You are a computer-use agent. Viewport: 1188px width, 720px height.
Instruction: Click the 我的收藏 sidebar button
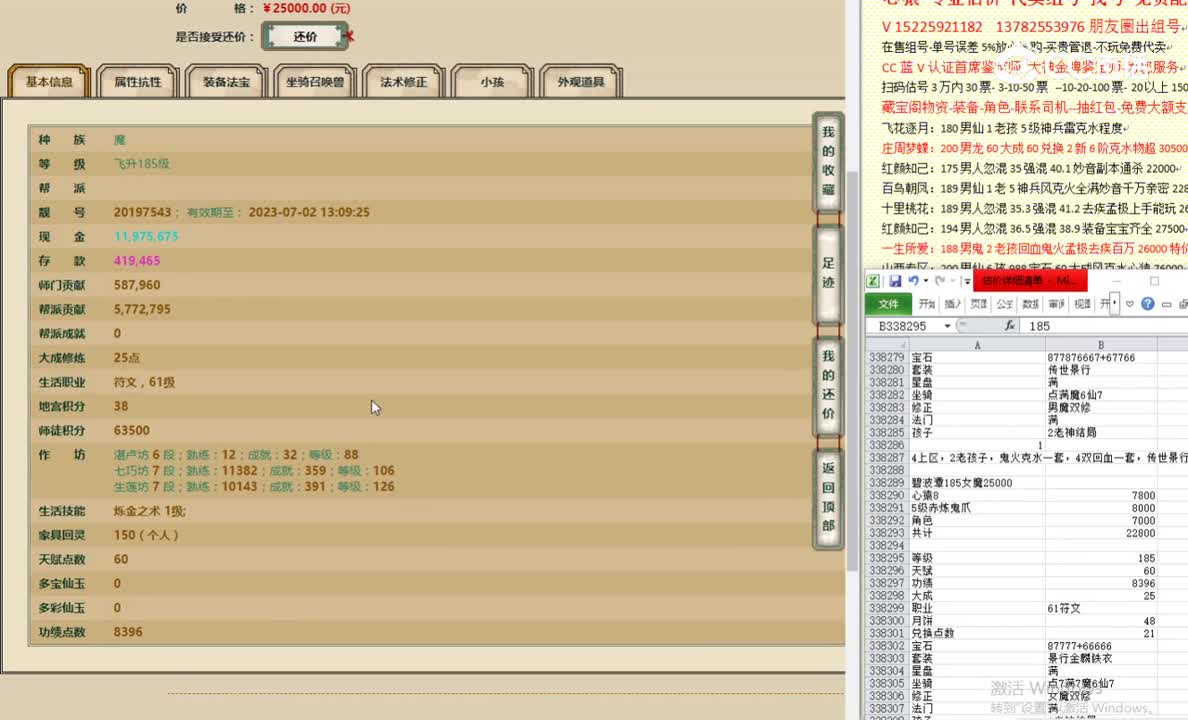tap(828, 160)
